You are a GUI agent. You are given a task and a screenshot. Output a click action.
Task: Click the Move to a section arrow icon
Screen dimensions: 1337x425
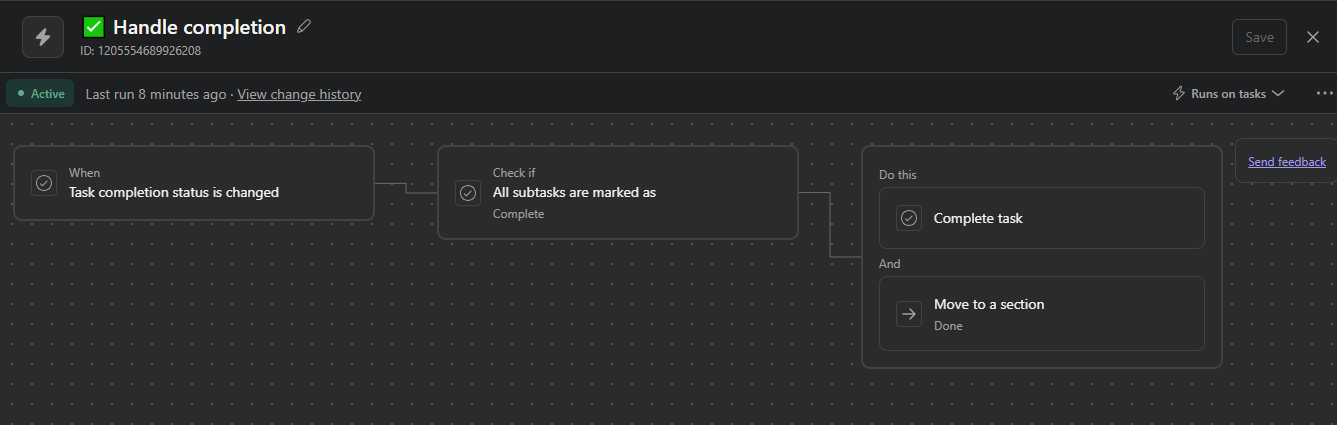(908, 314)
